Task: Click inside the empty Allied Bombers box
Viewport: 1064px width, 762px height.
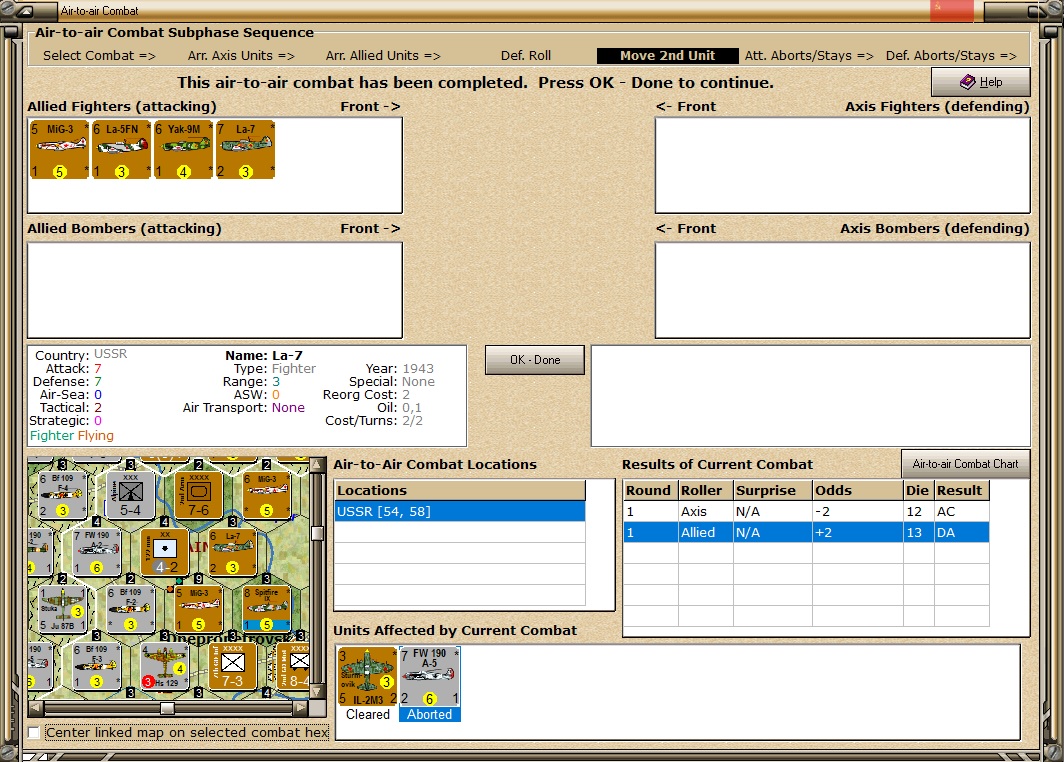Action: (215, 290)
